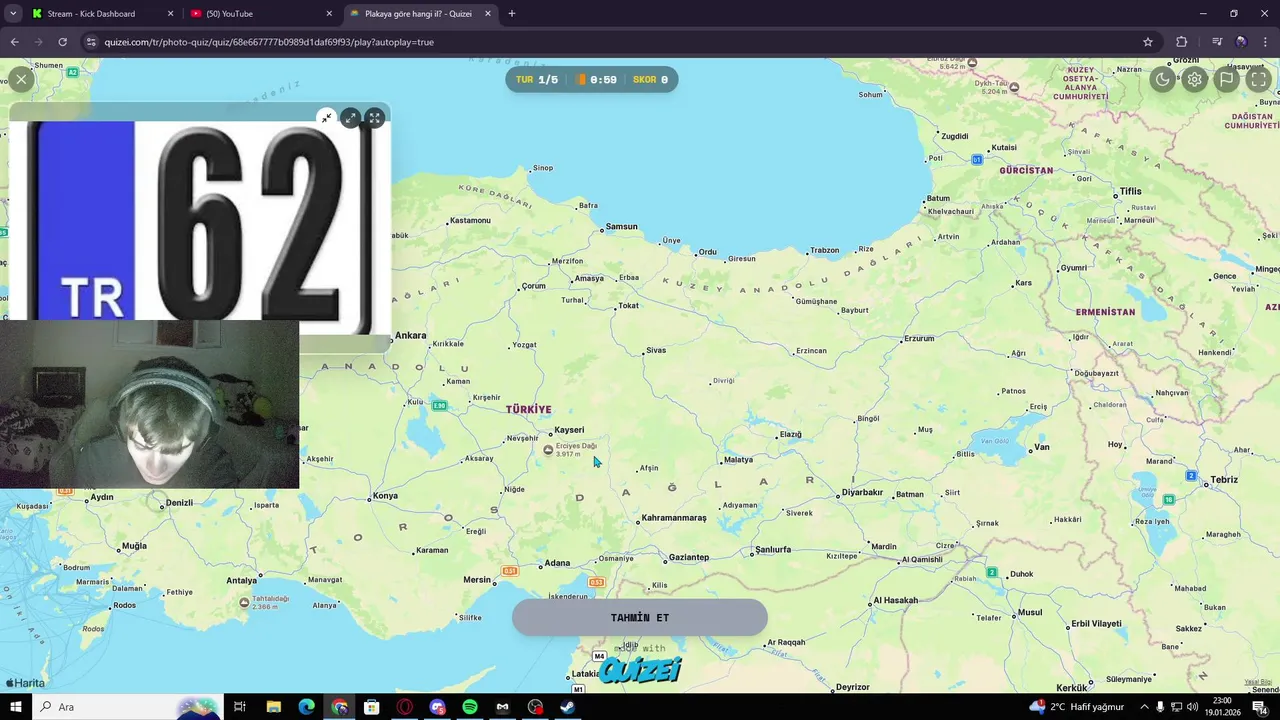The width and height of the screenshot is (1280, 720).
Task: Close the YouTube tab
Action: tap(329, 14)
